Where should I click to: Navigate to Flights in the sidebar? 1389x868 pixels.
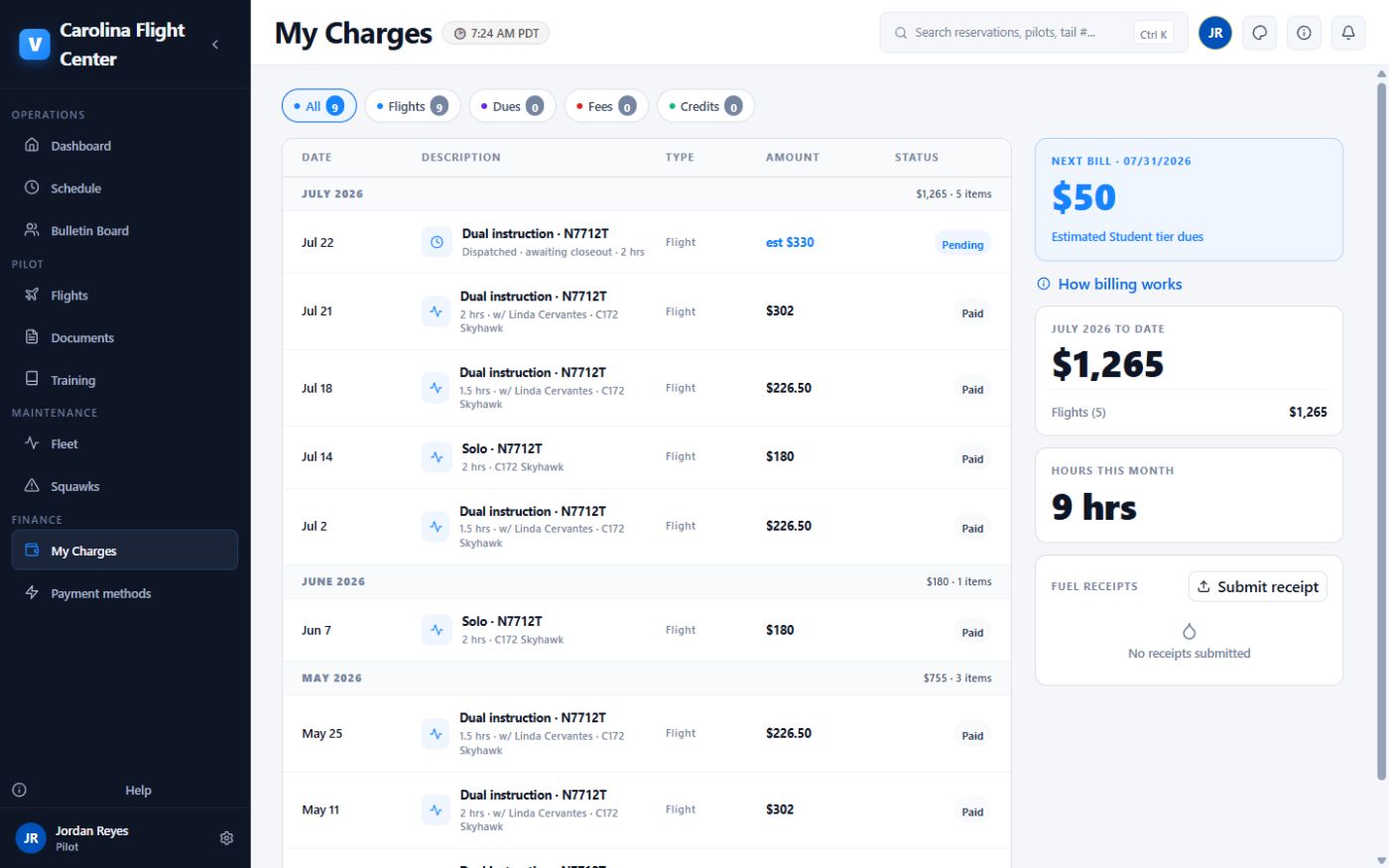pos(125,296)
